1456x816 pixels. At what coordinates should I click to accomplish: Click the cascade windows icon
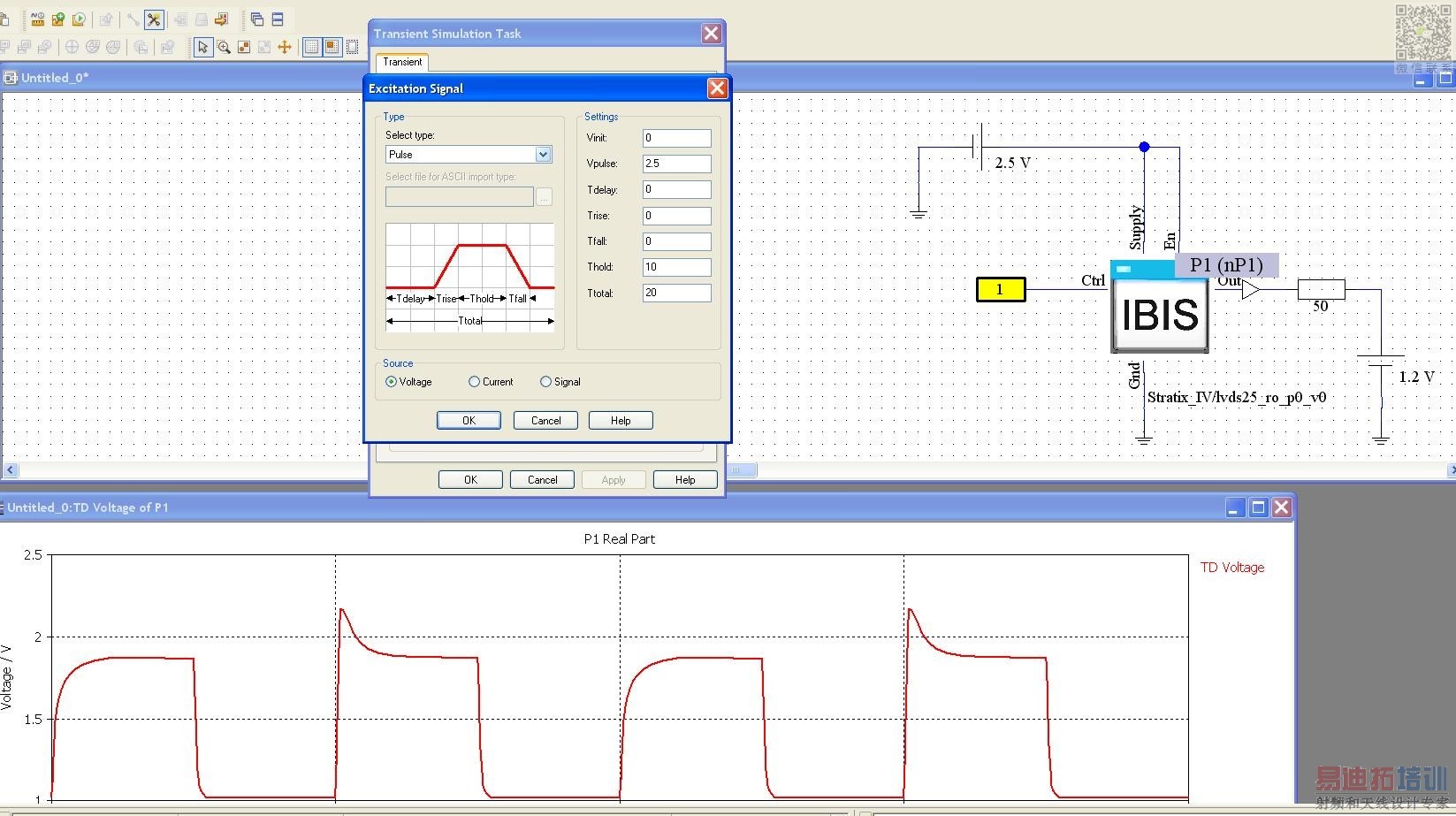(257, 19)
